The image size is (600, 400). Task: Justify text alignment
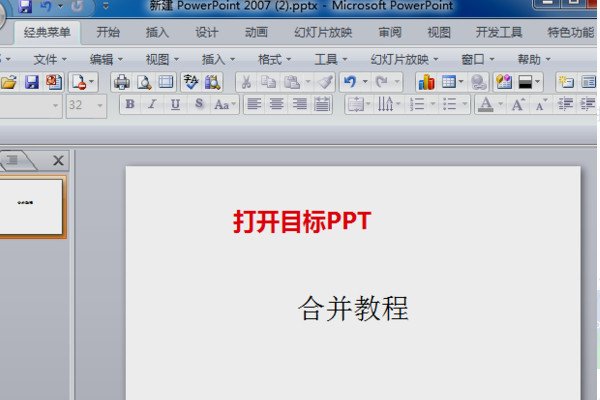(322, 104)
